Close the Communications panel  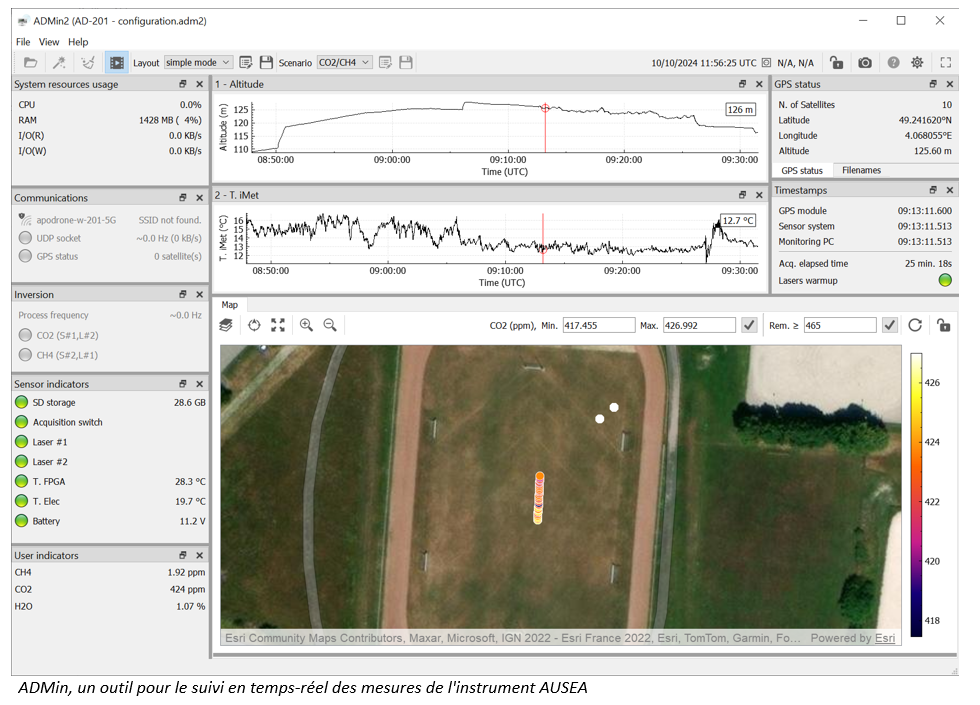point(199,198)
